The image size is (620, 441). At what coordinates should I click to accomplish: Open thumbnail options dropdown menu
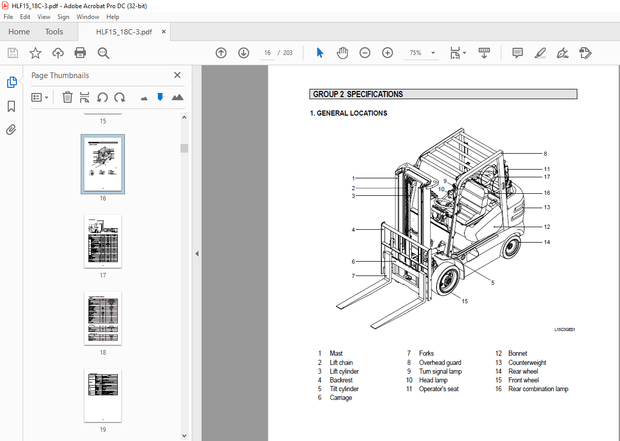click(x=40, y=97)
